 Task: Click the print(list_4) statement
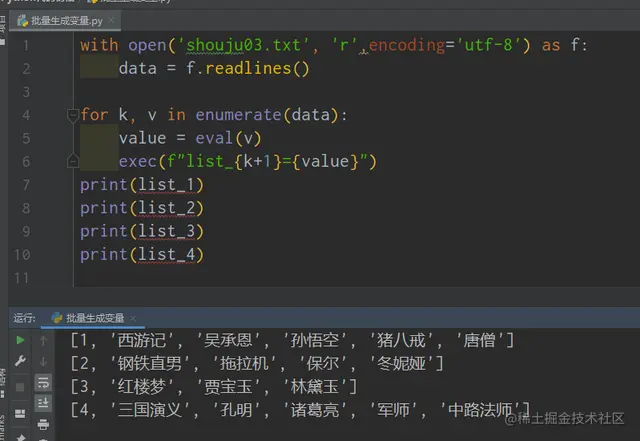142,254
